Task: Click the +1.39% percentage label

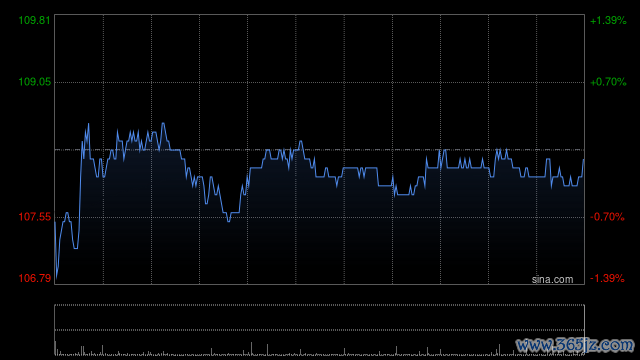Action: (608, 20)
